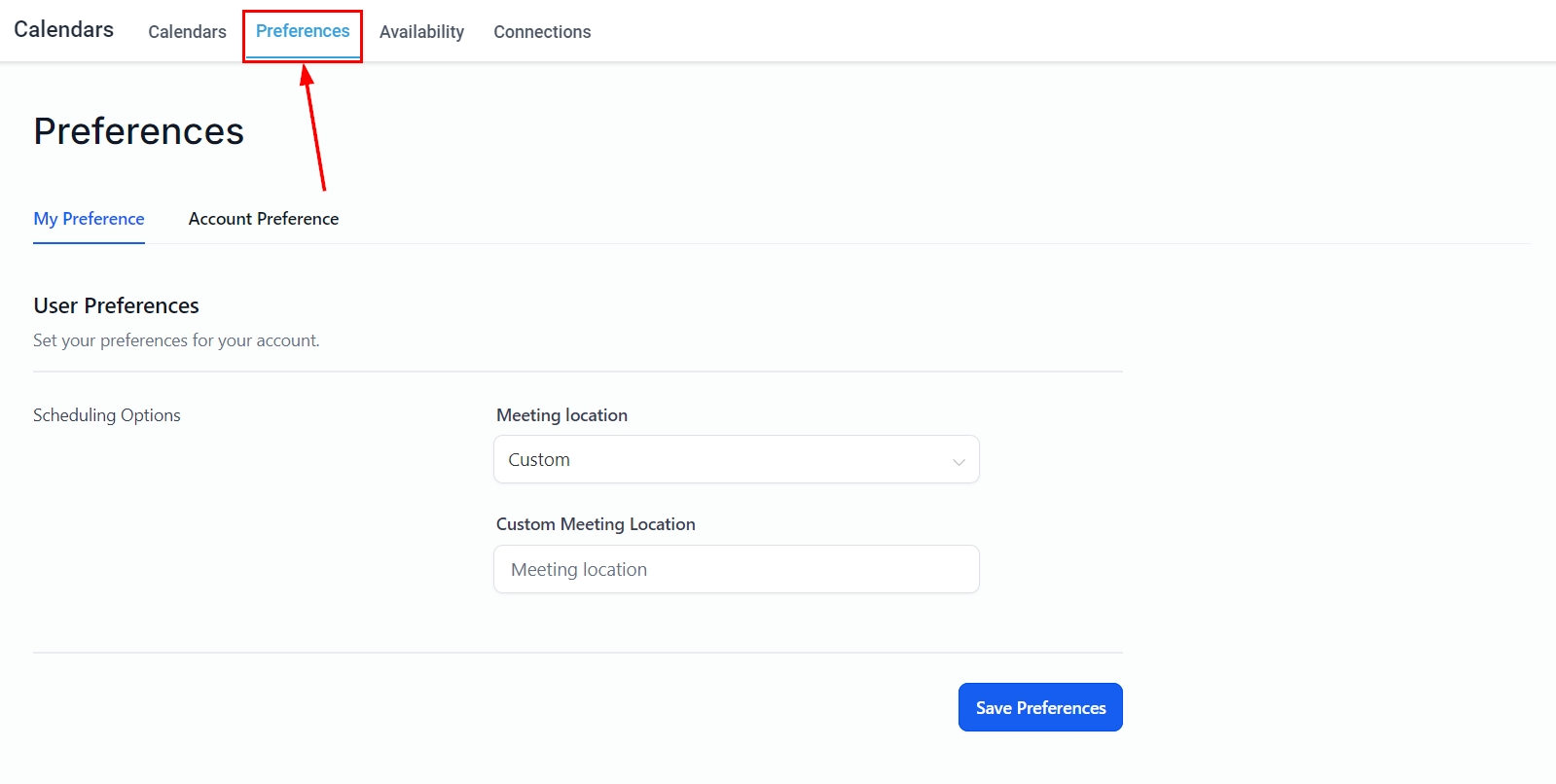Click the large Preferences page heading
Image resolution: width=1556 pixels, height=784 pixels.
point(138,131)
